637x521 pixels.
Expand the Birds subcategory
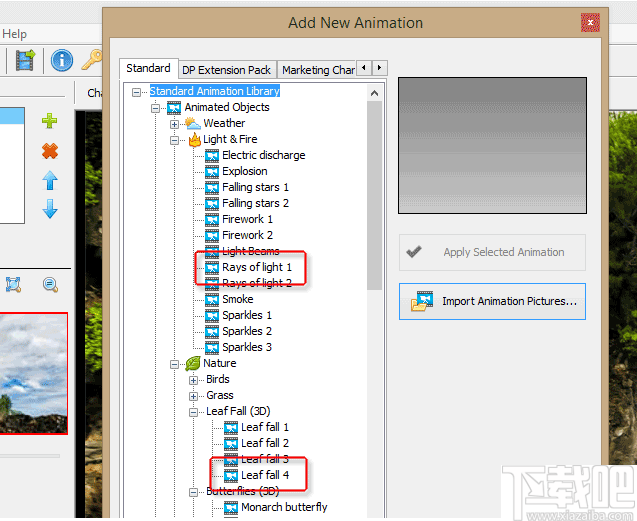pos(193,380)
